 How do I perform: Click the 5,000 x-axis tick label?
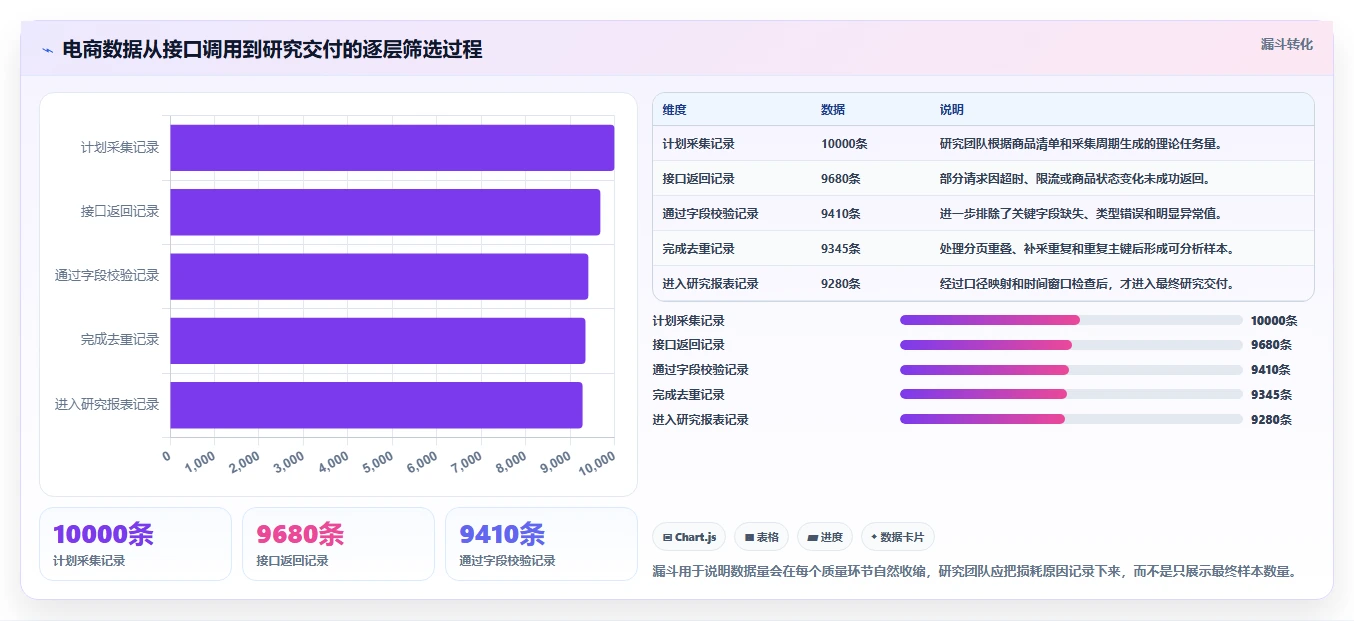tap(377, 462)
